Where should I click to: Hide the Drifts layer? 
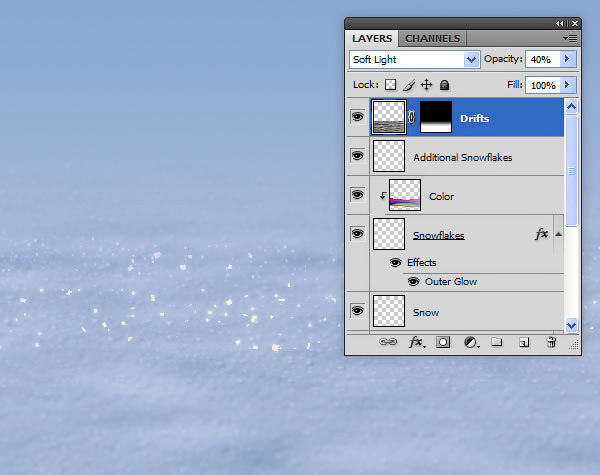point(357,116)
